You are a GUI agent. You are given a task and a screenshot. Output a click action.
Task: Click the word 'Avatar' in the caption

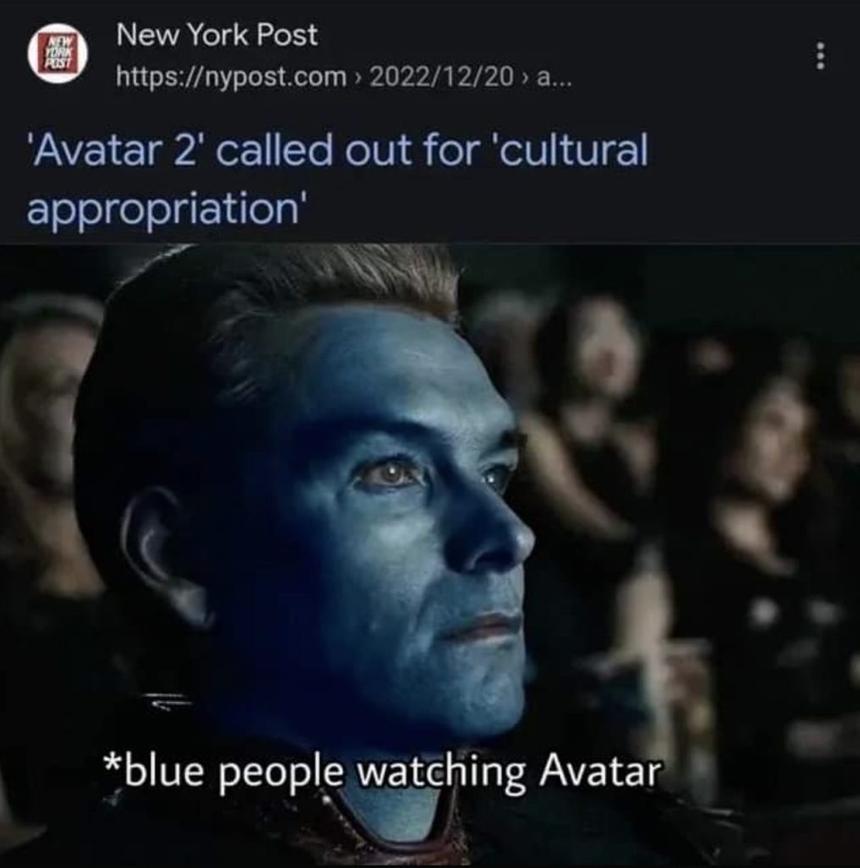pos(600,770)
